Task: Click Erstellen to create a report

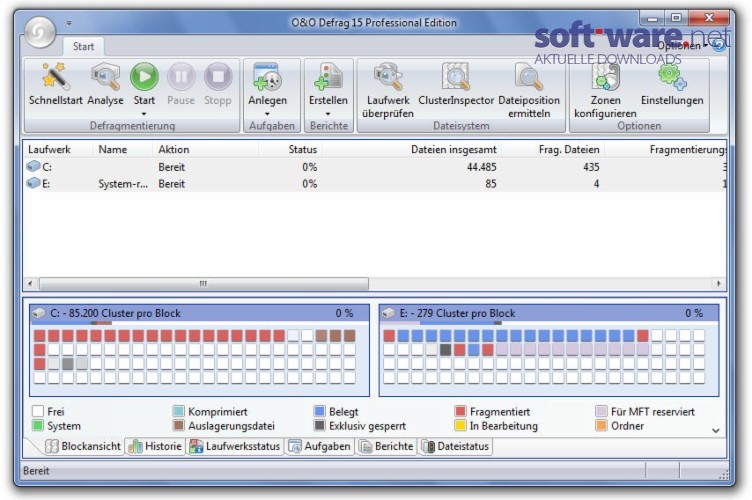Action: [328, 84]
